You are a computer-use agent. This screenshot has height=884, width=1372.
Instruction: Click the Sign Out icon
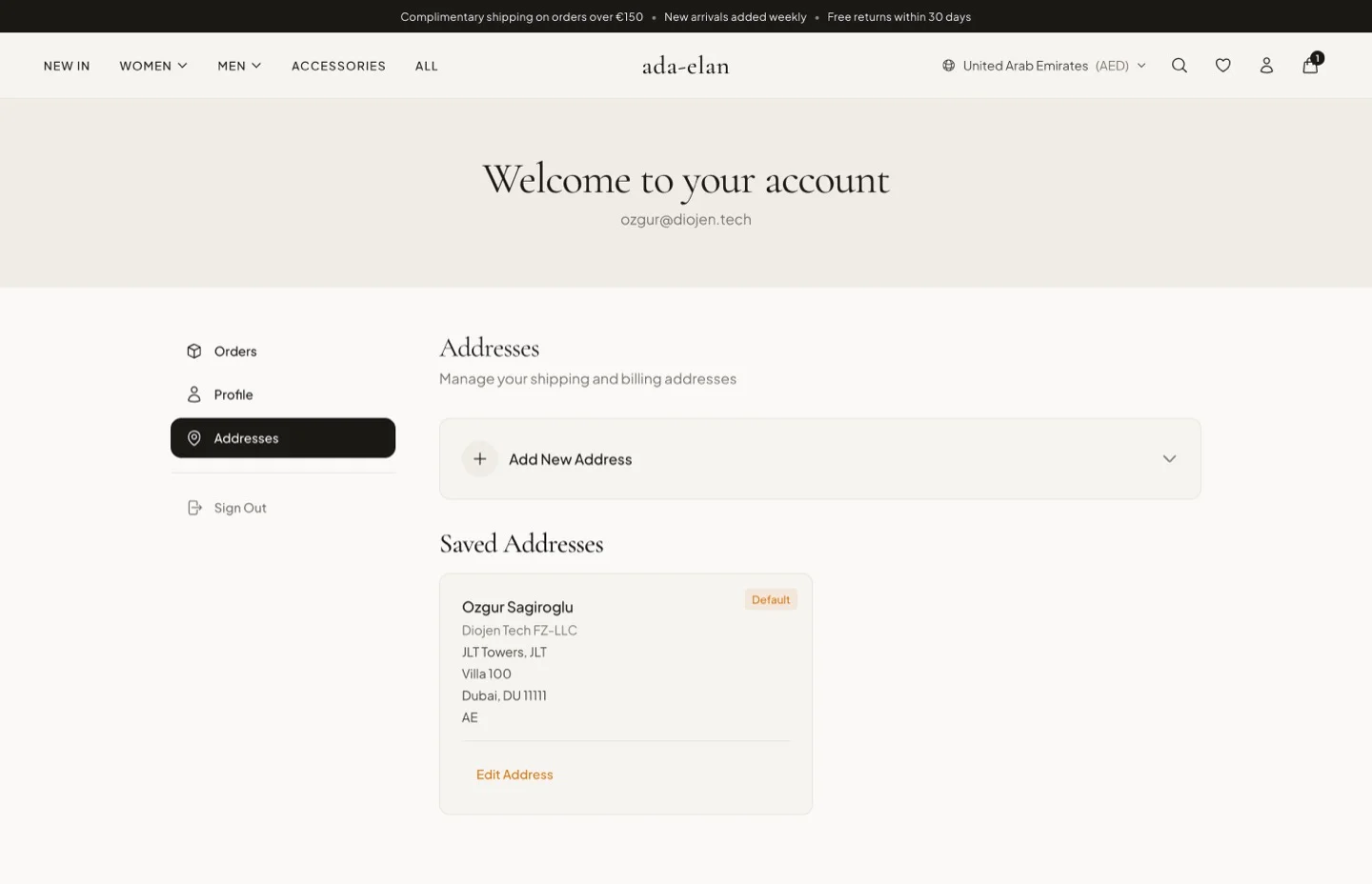pyautogui.click(x=193, y=508)
